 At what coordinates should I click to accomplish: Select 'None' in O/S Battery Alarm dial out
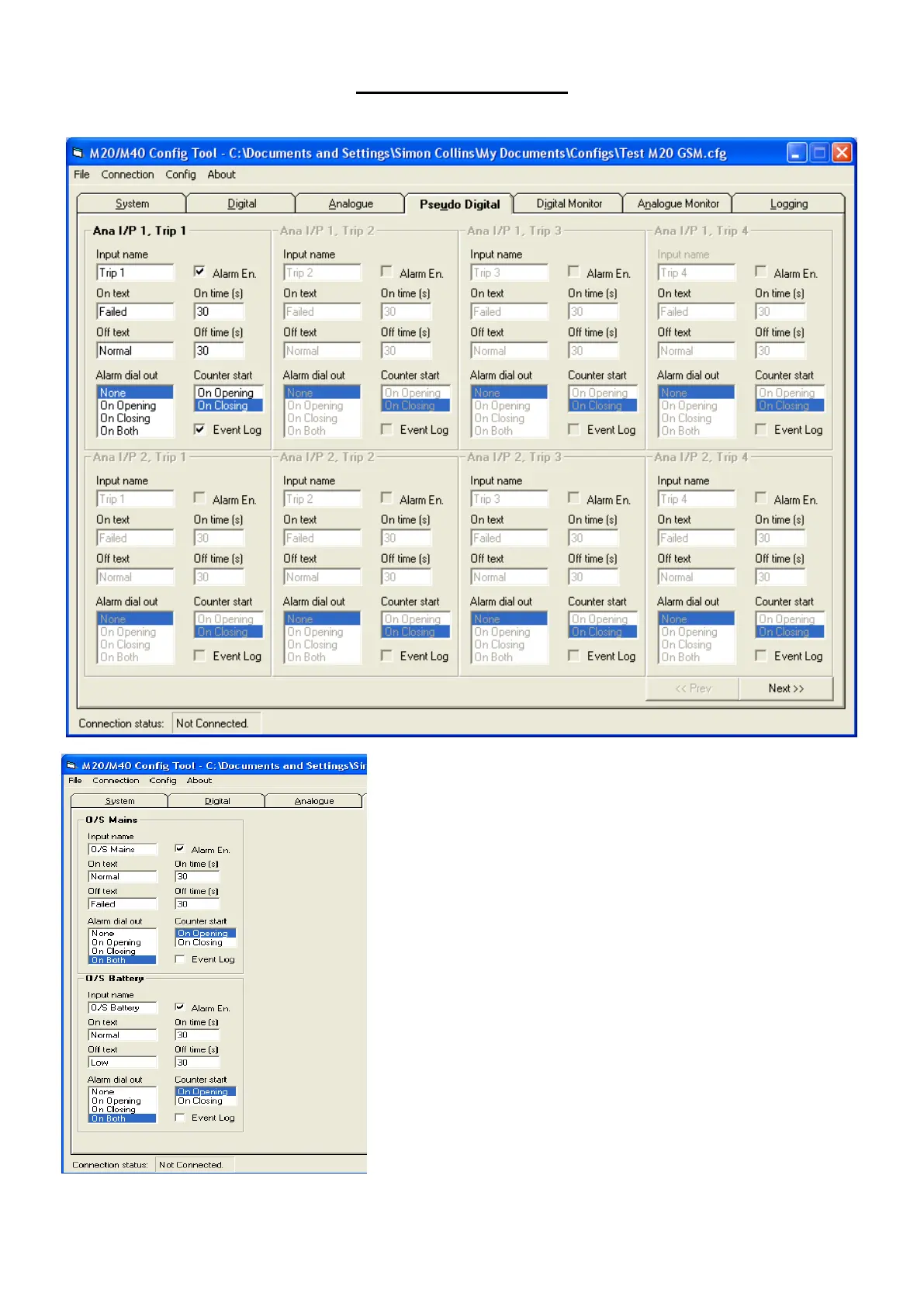(x=123, y=1091)
